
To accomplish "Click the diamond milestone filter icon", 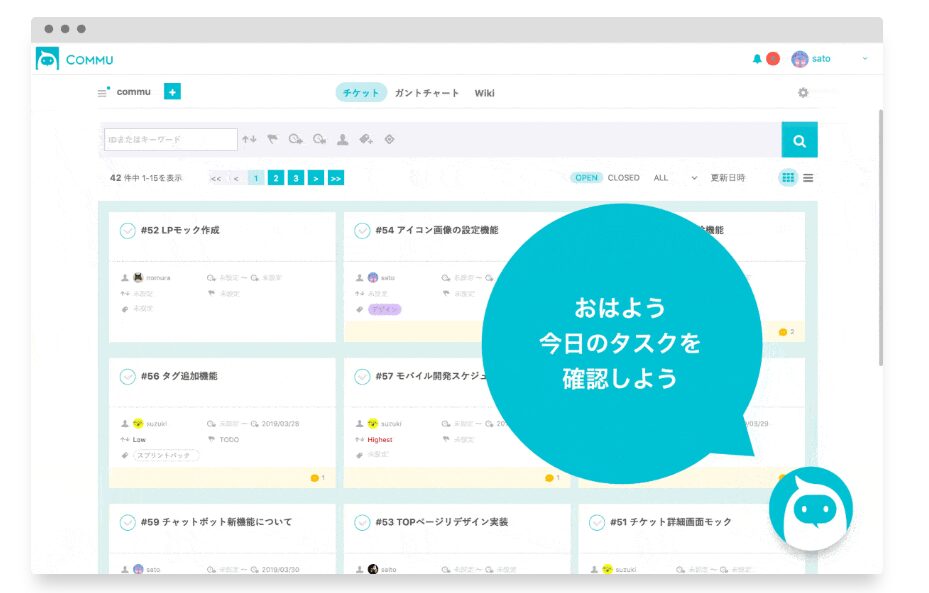I will pyautogui.click(x=389, y=139).
